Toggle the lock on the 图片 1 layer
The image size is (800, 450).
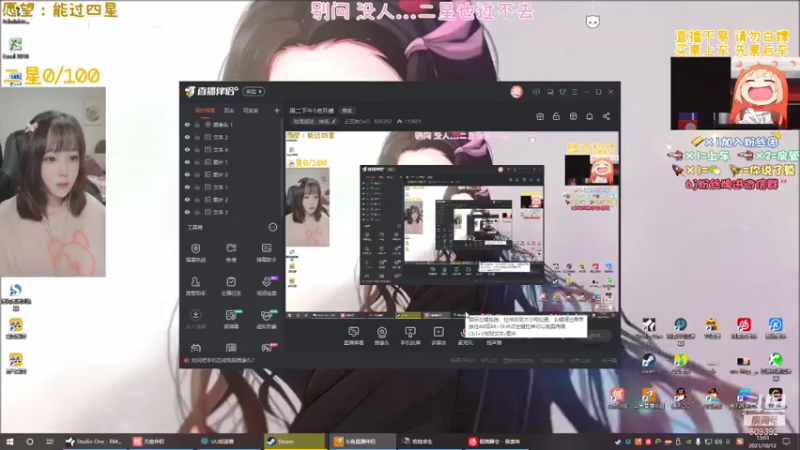tap(197, 162)
